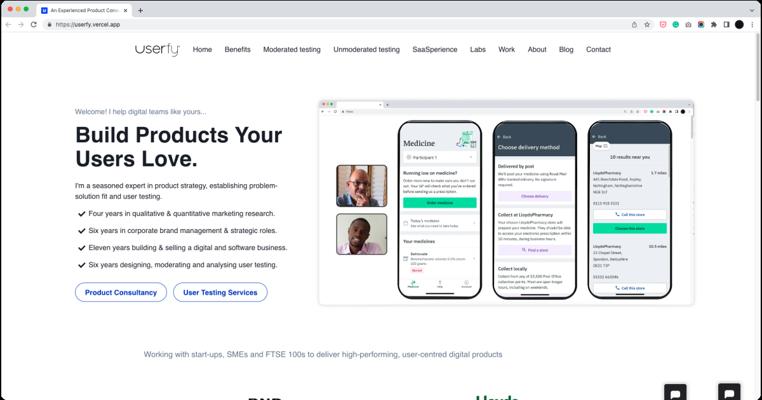The height and width of the screenshot is (400, 762).
Task: Open a new browser tab
Action: (x=140, y=10)
